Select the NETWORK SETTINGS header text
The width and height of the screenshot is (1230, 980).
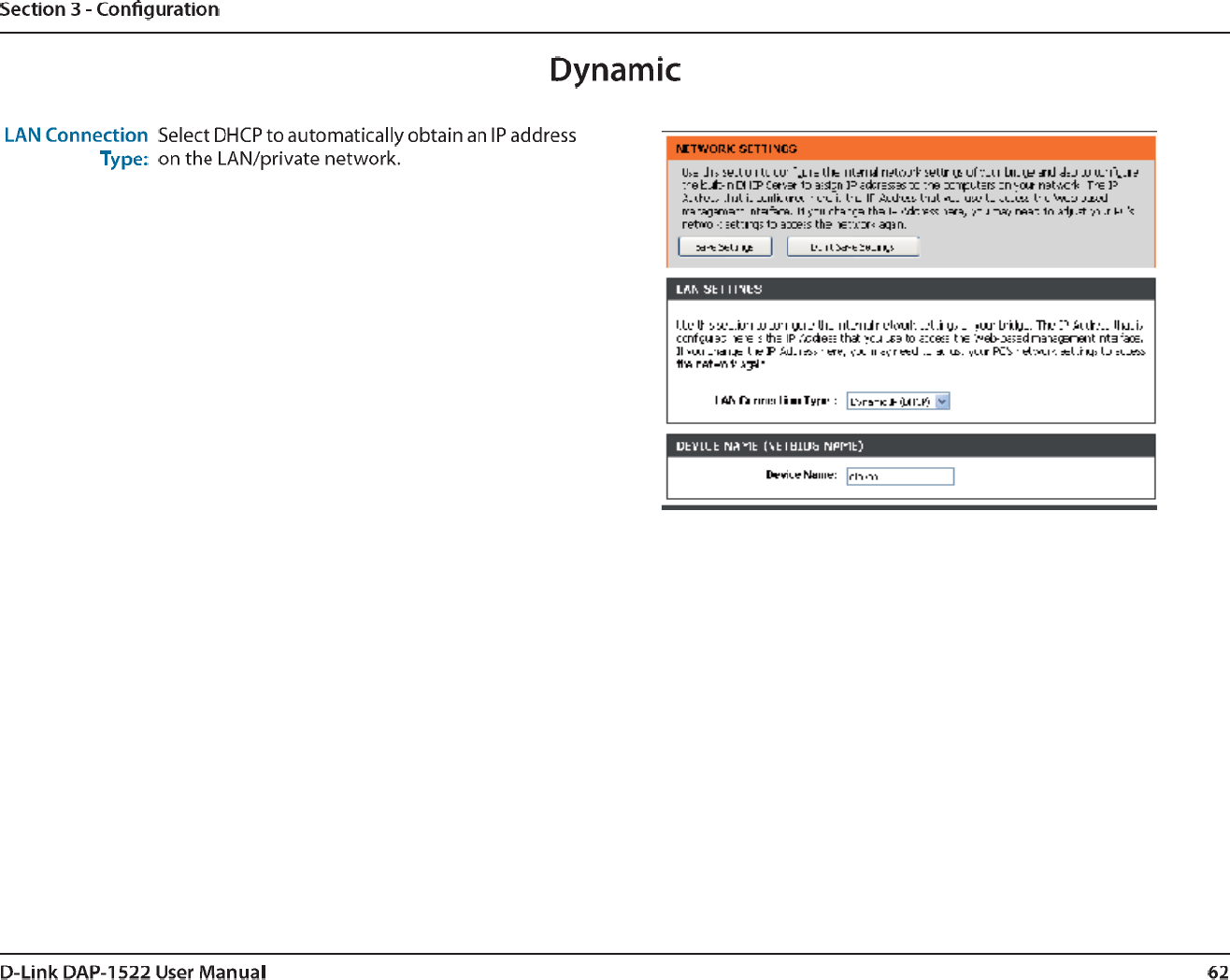[737, 149]
